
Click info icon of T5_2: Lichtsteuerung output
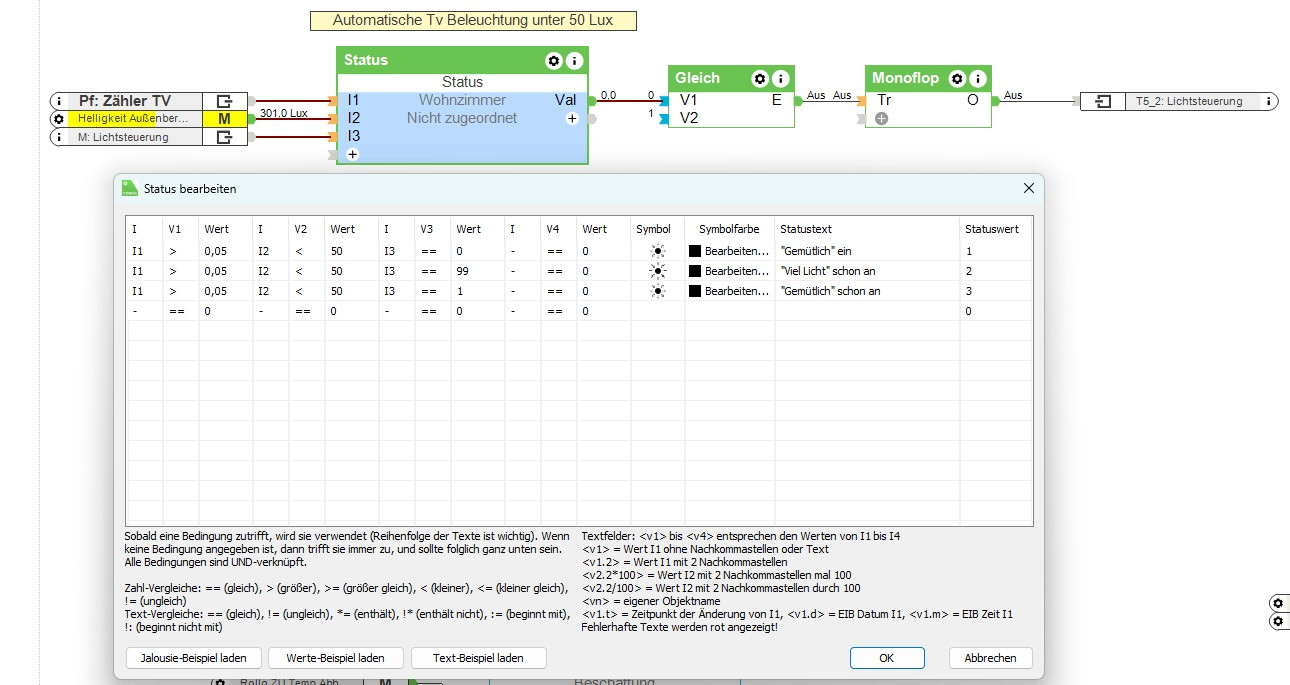pyautogui.click(x=1269, y=101)
